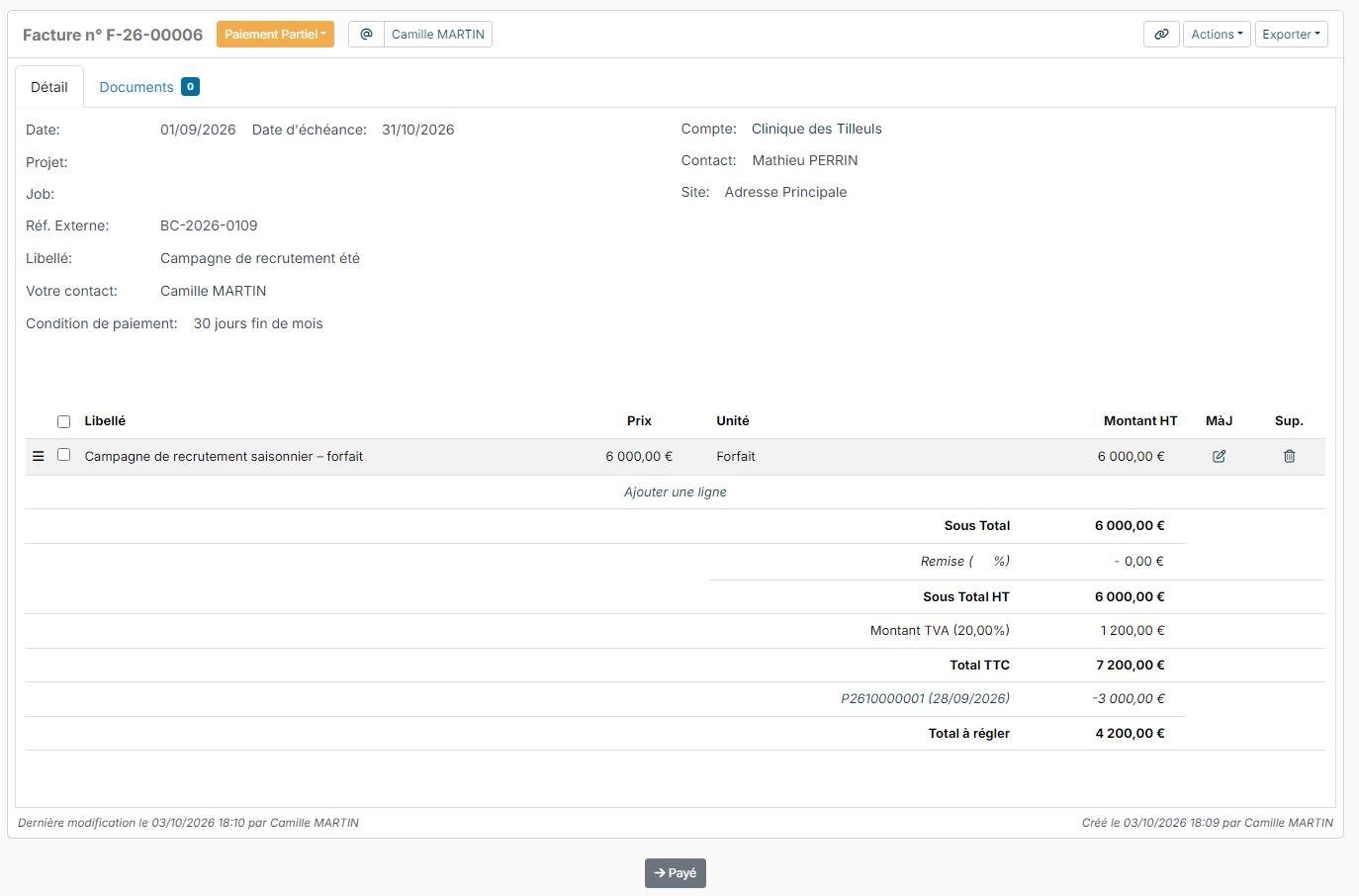Switch to the Détail tab
Viewport: 1359px width, 896px height.
point(49,87)
